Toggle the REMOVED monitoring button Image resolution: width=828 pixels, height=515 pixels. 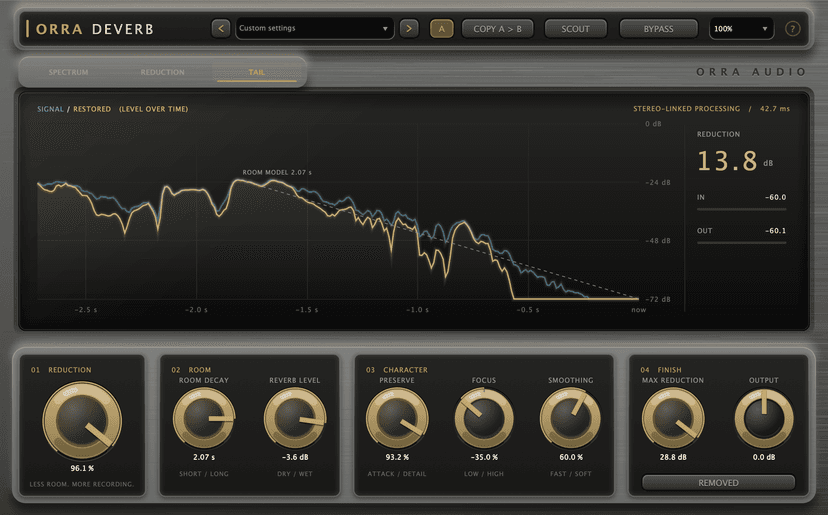click(x=718, y=483)
